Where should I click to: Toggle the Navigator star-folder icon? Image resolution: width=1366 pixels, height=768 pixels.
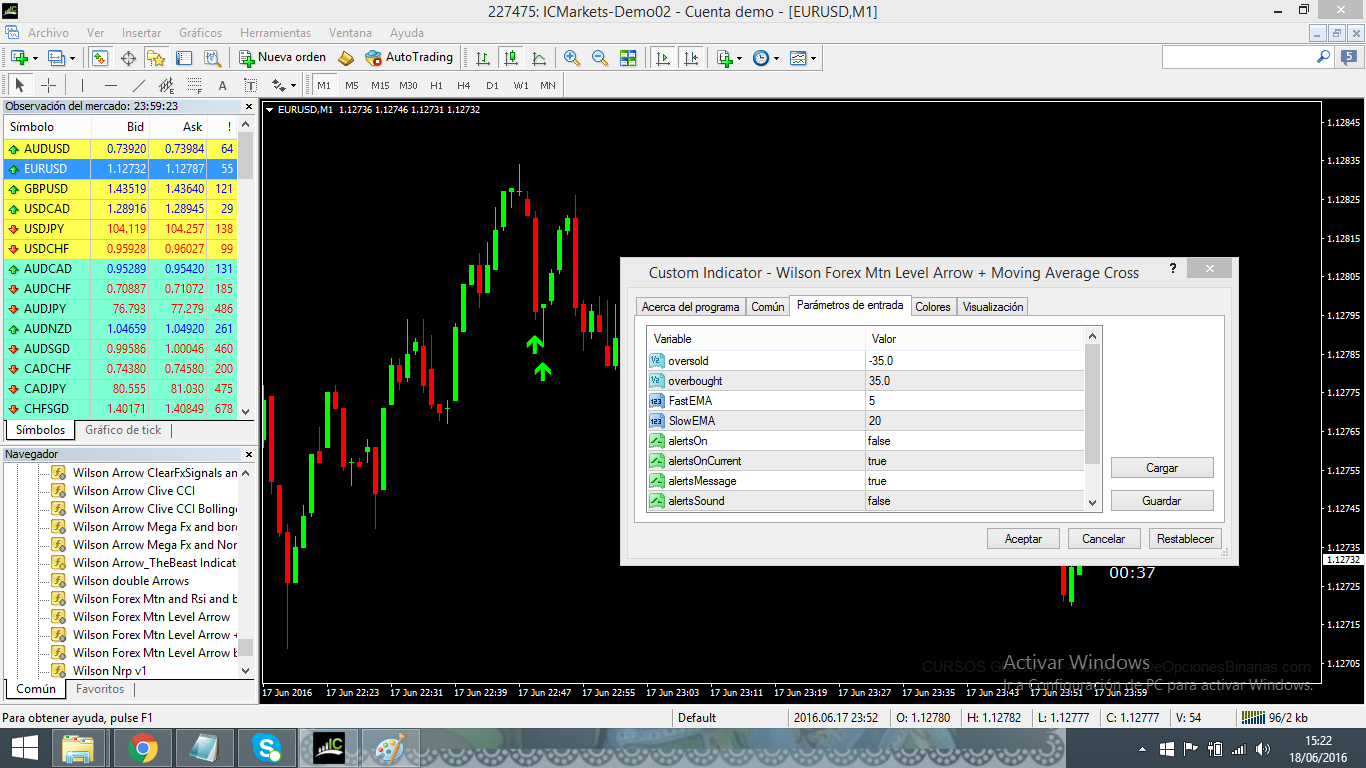click(x=156, y=58)
